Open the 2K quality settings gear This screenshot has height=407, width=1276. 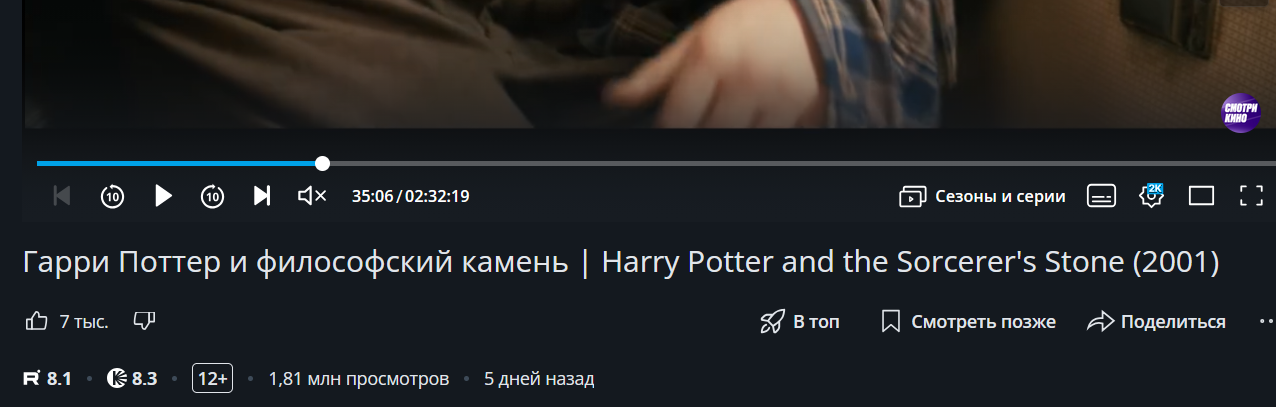click(x=1152, y=195)
